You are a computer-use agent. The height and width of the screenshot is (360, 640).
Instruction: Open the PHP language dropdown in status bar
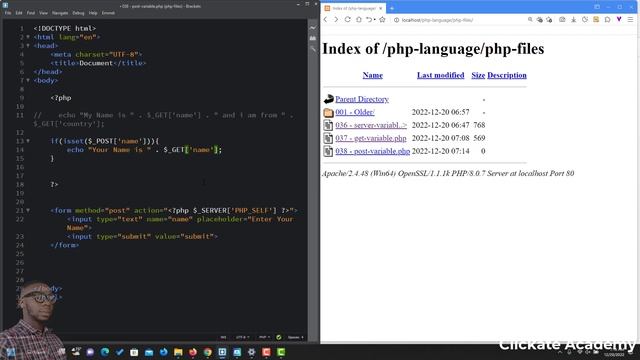click(x=264, y=337)
